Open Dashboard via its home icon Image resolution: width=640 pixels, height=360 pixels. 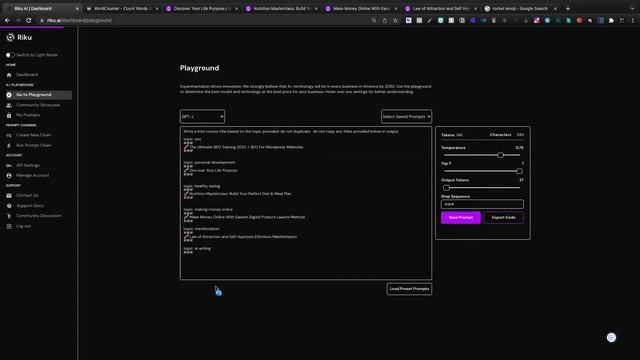tap(9, 75)
